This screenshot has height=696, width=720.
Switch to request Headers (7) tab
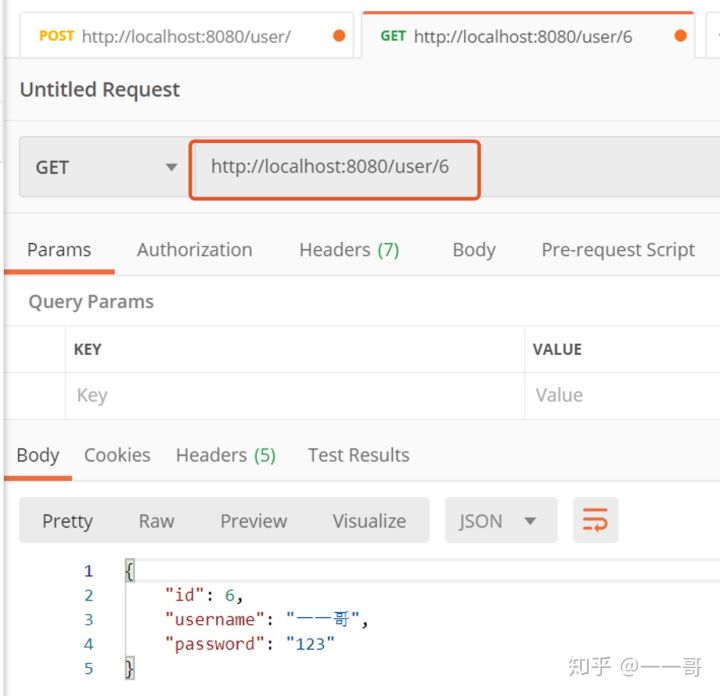[349, 250]
